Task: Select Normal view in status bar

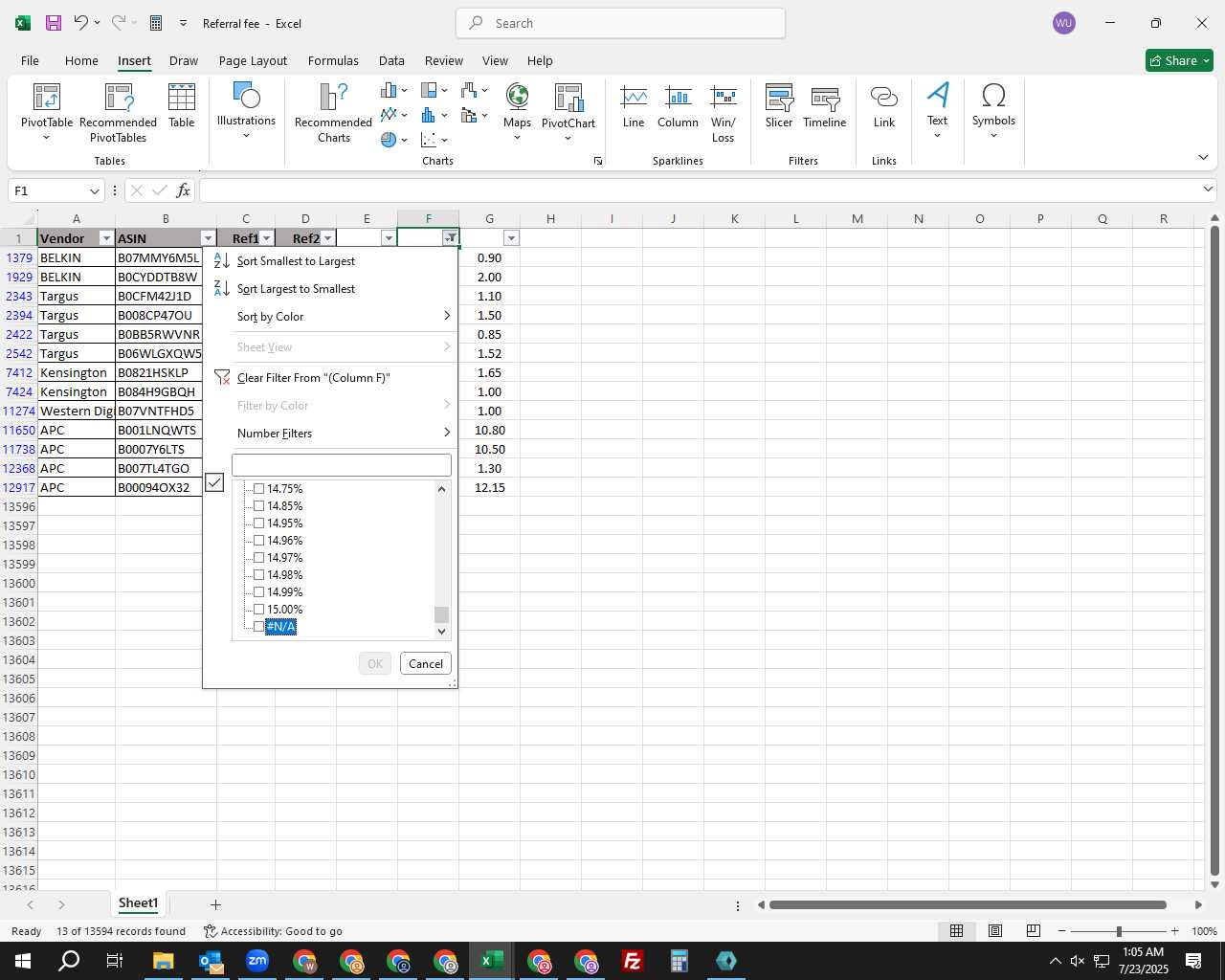Action: pos(956,931)
